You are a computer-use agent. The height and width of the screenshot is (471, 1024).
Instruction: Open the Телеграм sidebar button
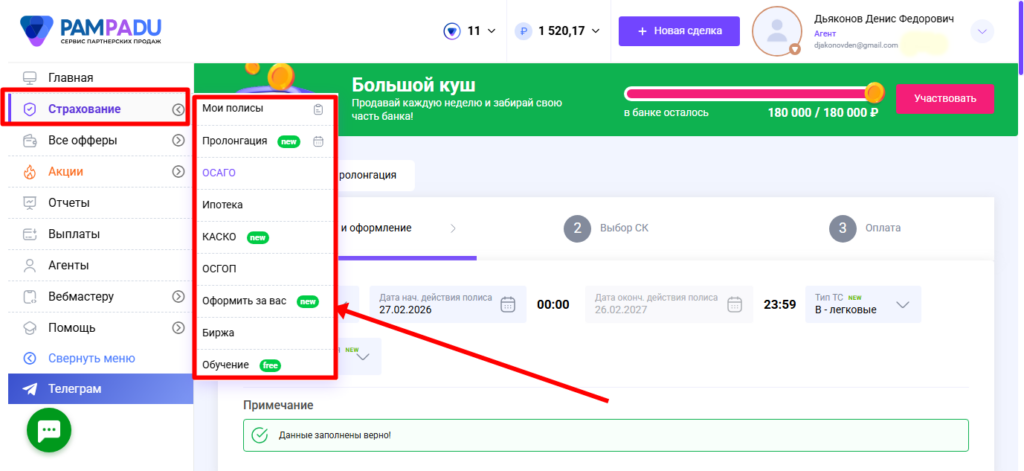[x=101, y=389]
